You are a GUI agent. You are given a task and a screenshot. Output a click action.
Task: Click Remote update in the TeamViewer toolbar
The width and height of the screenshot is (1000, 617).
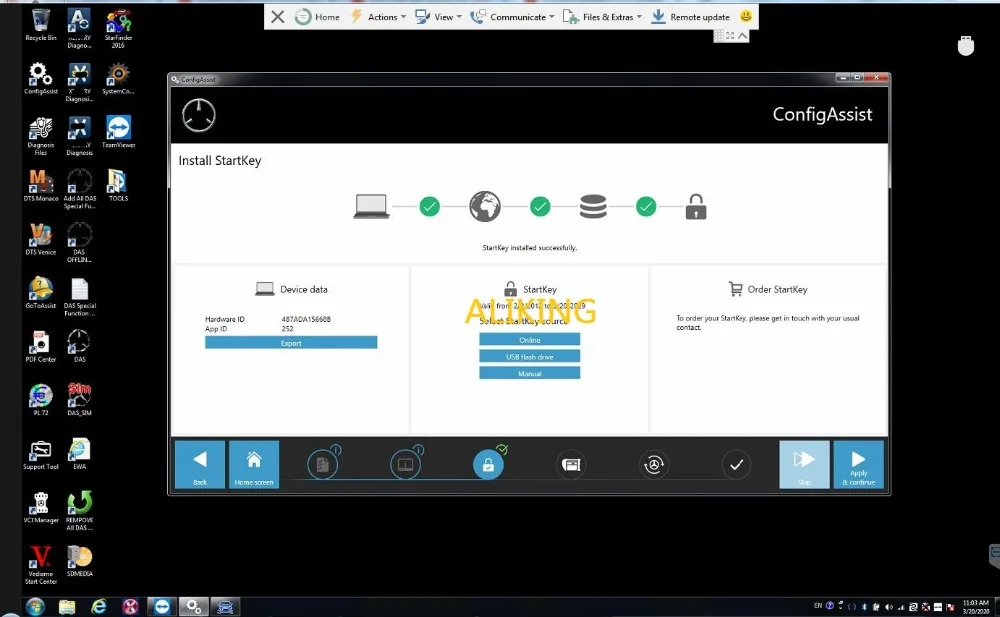(690, 17)
